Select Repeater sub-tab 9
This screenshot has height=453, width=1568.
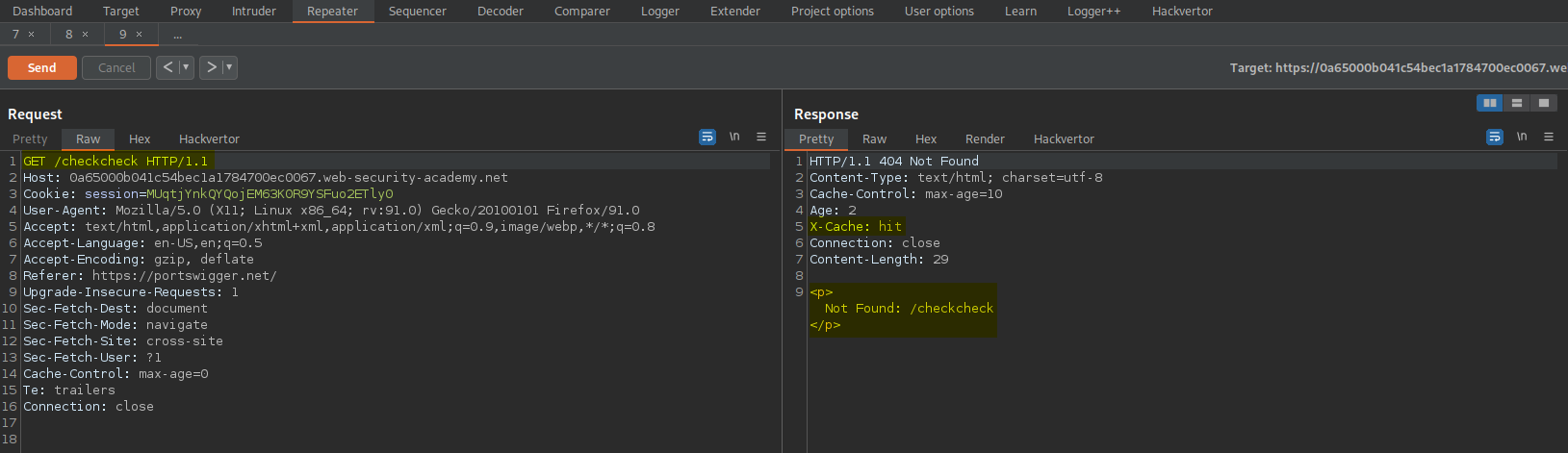[123, 34]
